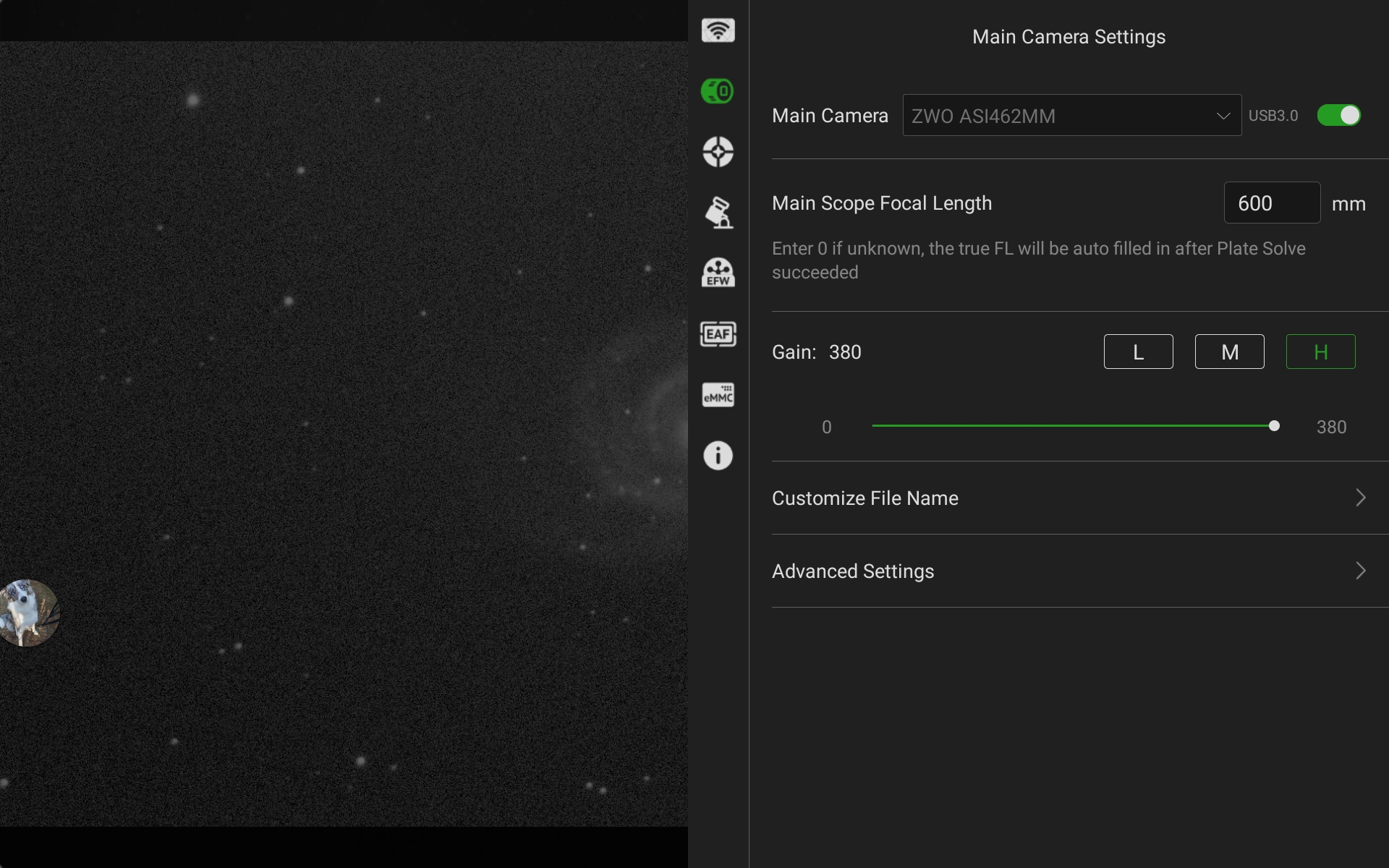The image size is (1389, 868).
Task: Open the eMMC storage settings
Action: 718,395
